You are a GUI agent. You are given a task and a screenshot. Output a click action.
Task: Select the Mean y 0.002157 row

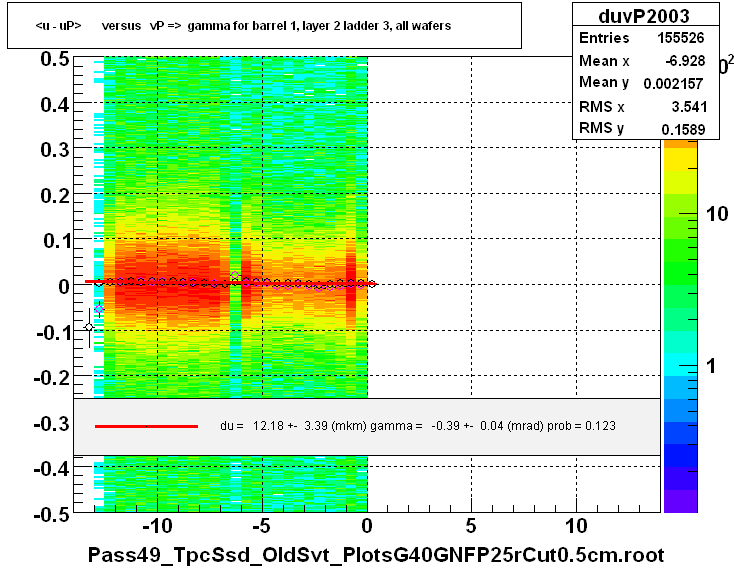point(642,83)
